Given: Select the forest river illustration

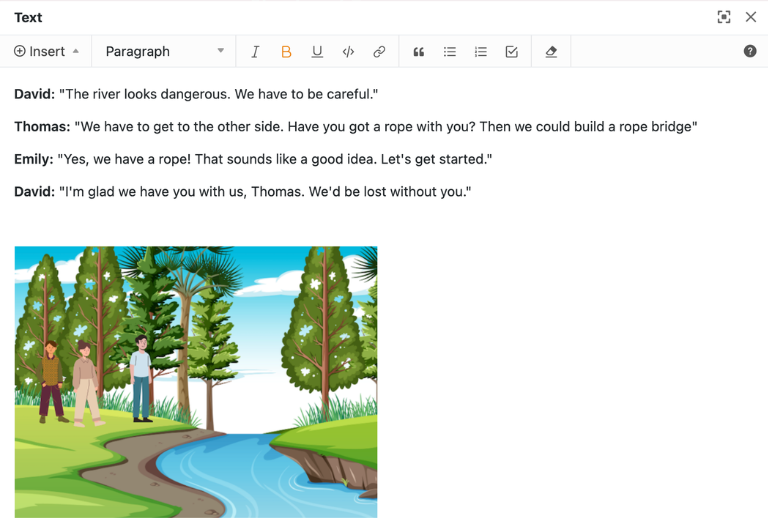Looking at the screenshot, I should 196,382.
